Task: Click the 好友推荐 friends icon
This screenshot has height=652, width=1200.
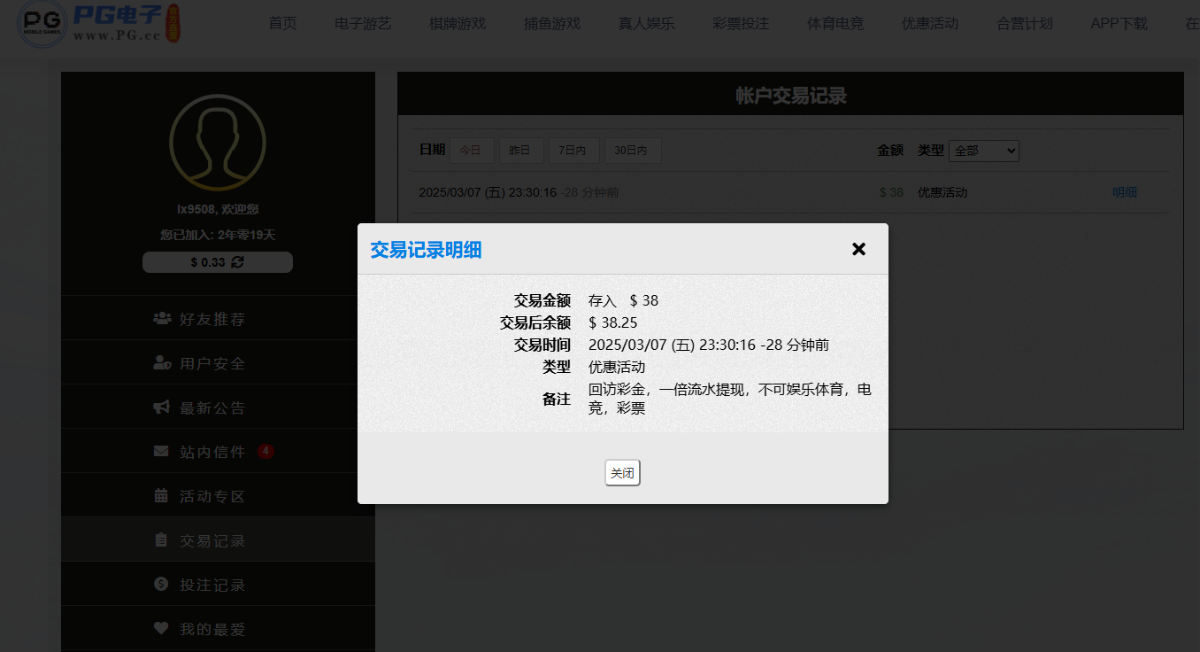Action: (x=162, y=319)
